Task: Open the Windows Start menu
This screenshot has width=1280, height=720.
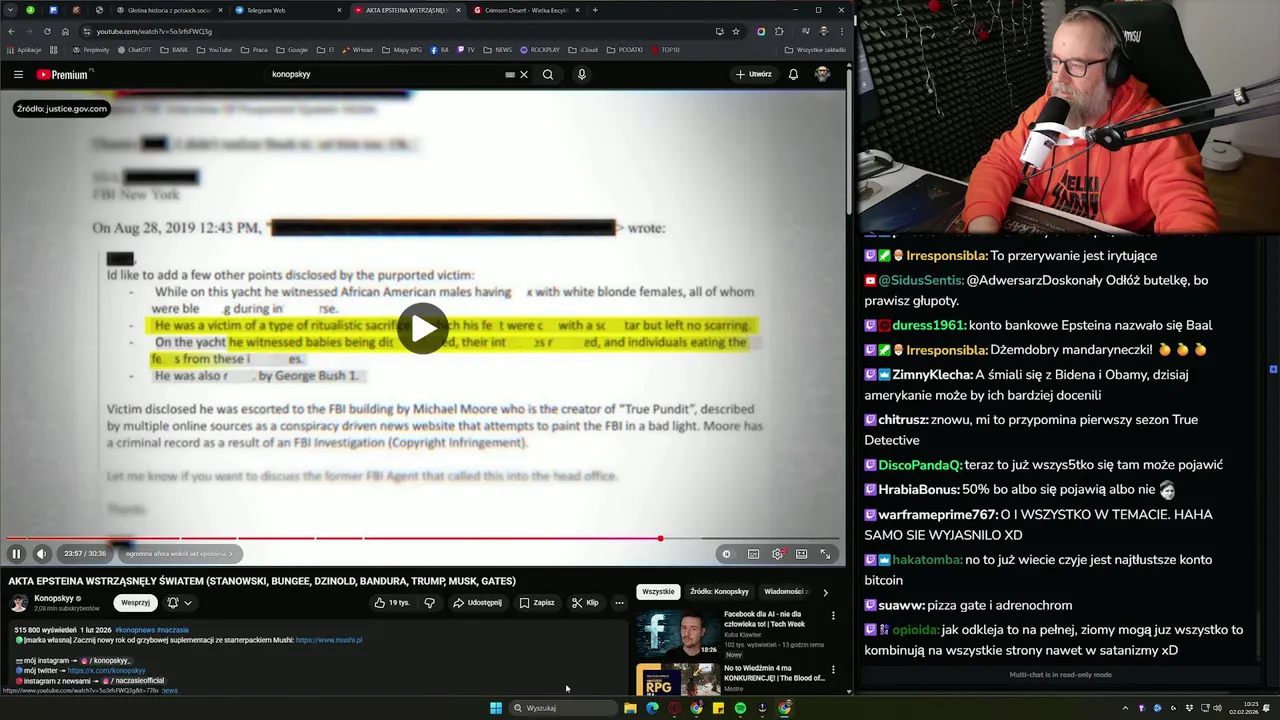Action: [496, 708]
